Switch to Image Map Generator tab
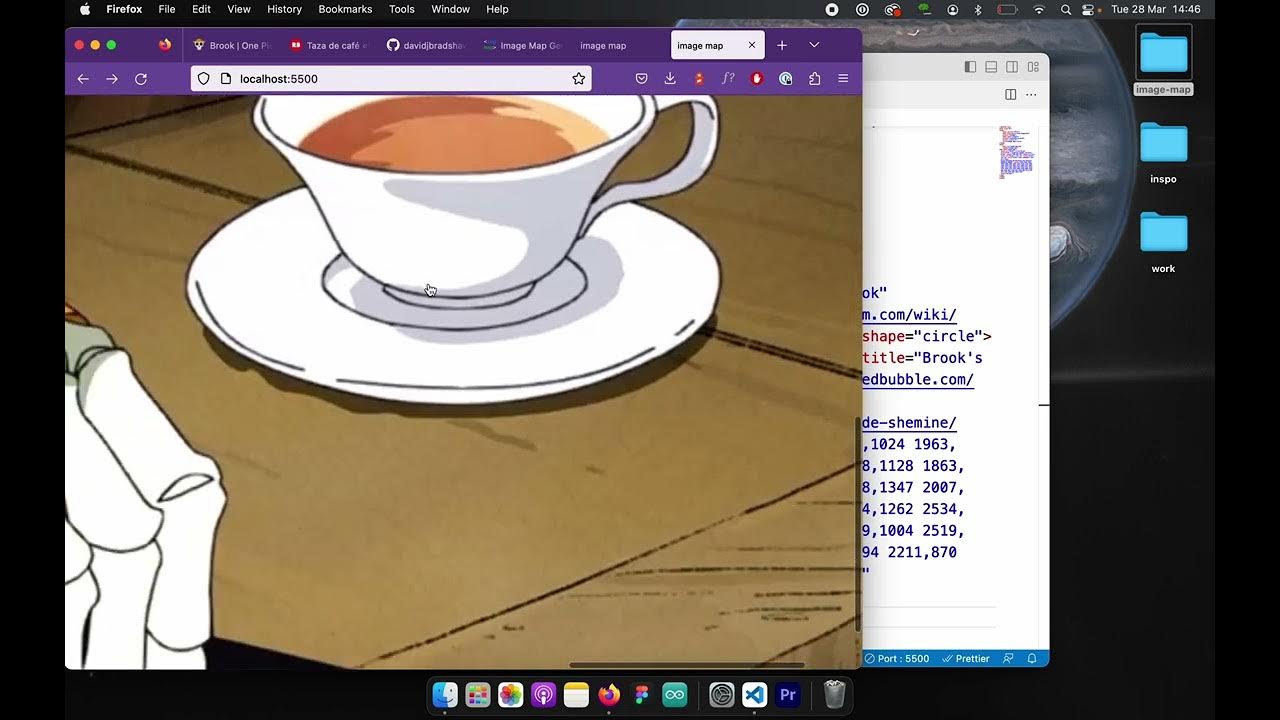Screen dimensions: 1280x720 pyautogui.click(x=523, y=45)
